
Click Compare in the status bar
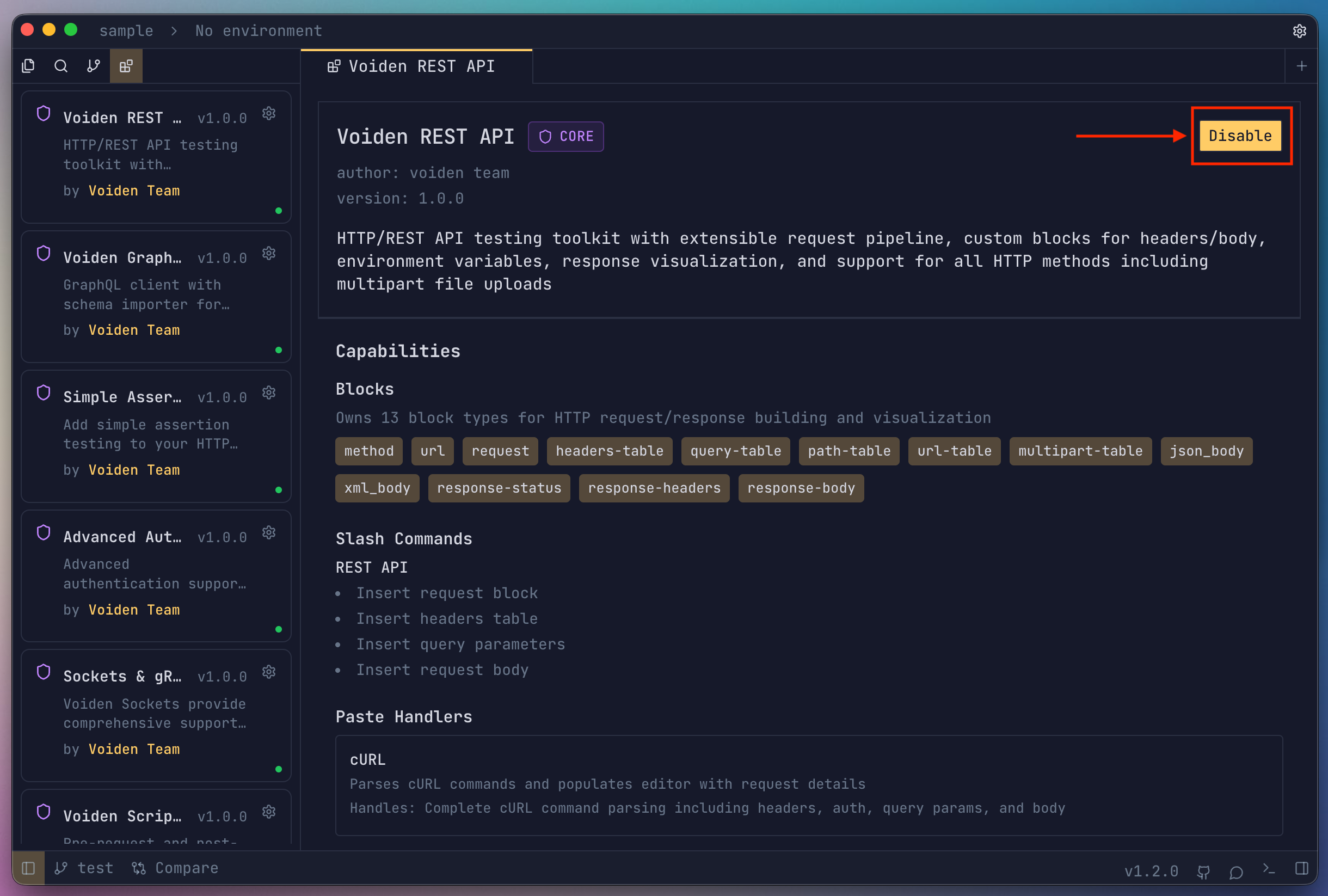pos(175,868)
